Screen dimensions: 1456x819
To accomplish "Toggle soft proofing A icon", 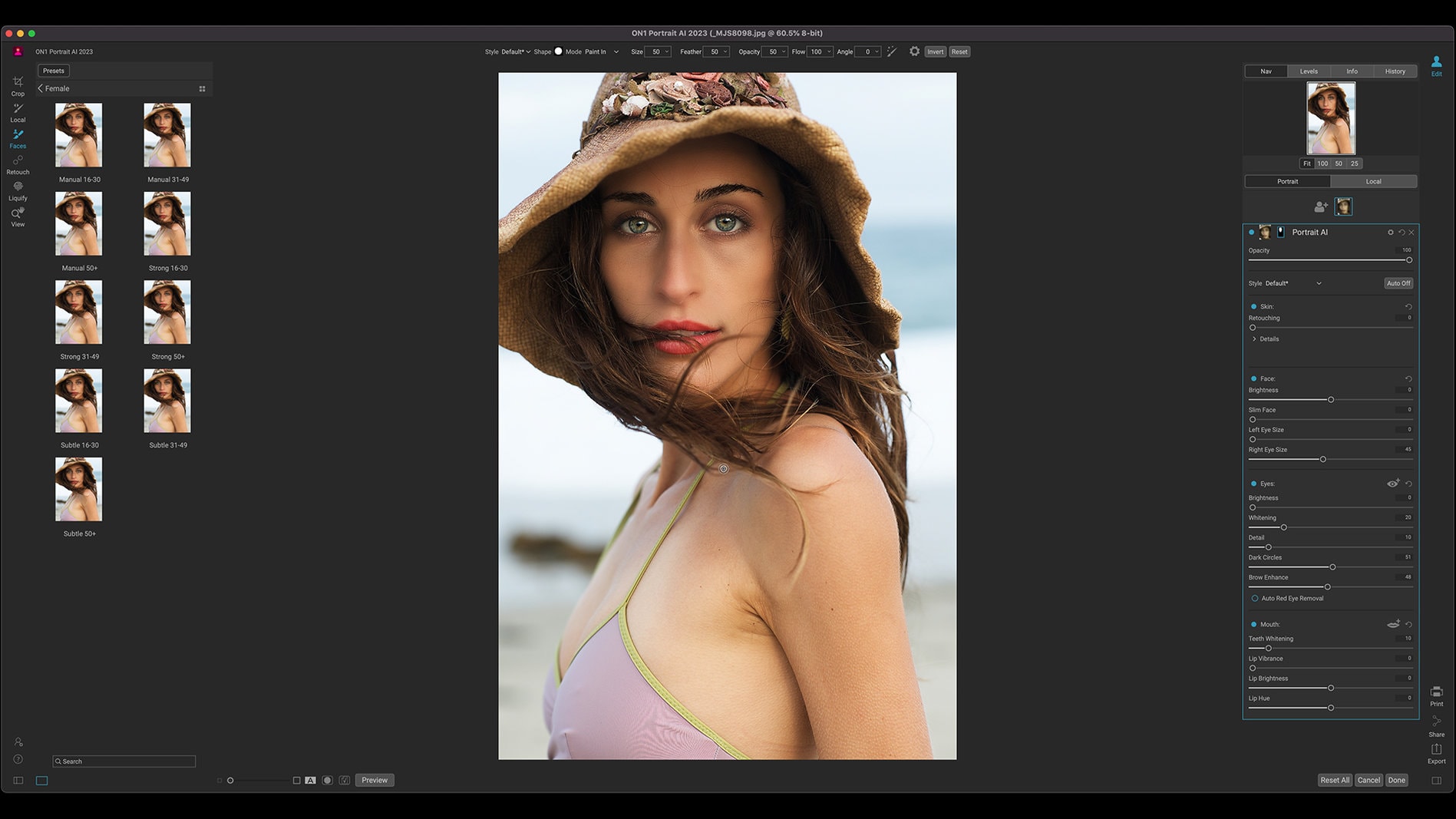I will tap(310, 780).
